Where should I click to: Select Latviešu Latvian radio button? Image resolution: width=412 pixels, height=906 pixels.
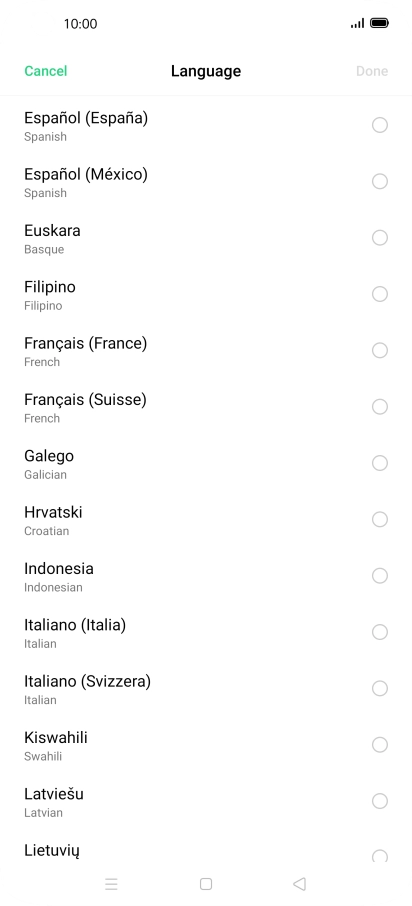380,801
